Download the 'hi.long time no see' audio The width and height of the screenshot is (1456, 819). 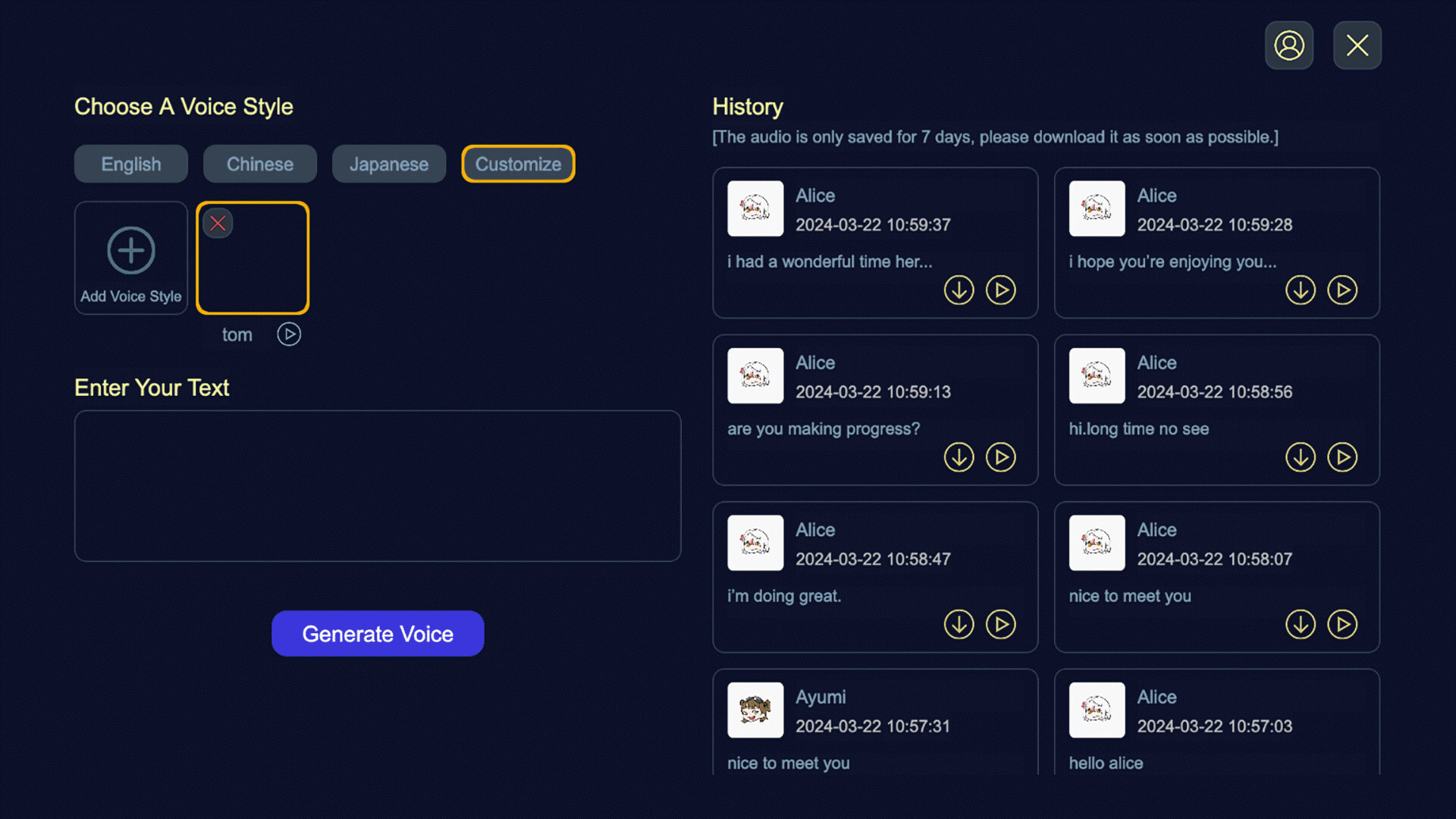click(1300, 457)
